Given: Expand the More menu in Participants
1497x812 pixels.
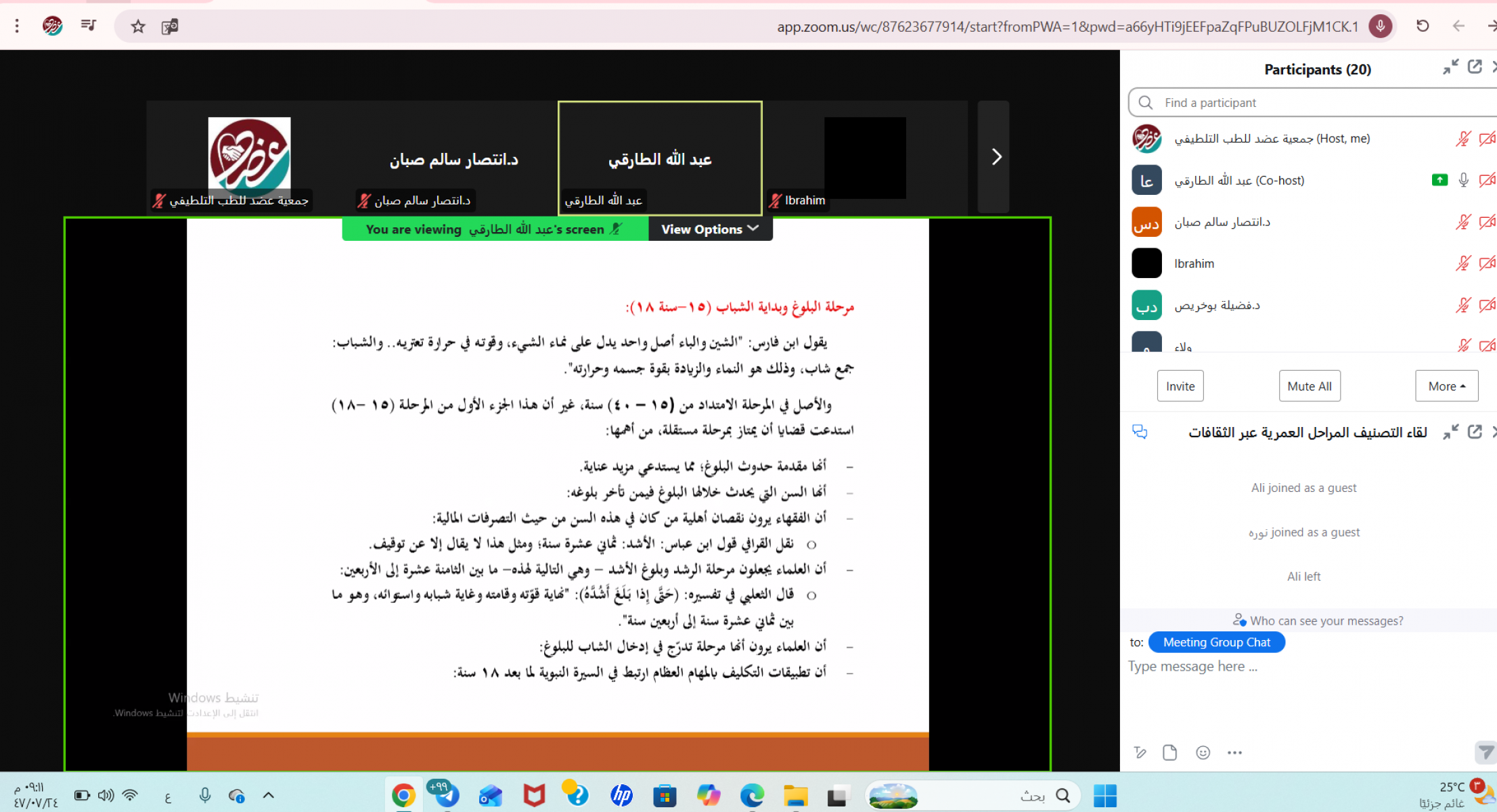Looking at the screenshot, I should click(x=1446, y=386).
